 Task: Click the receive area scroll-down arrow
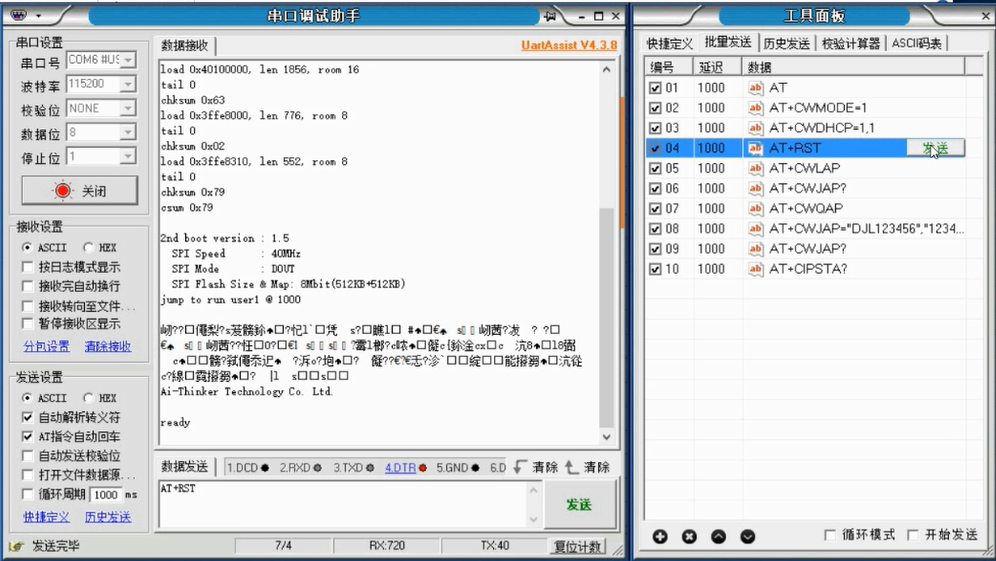[606, 437]
